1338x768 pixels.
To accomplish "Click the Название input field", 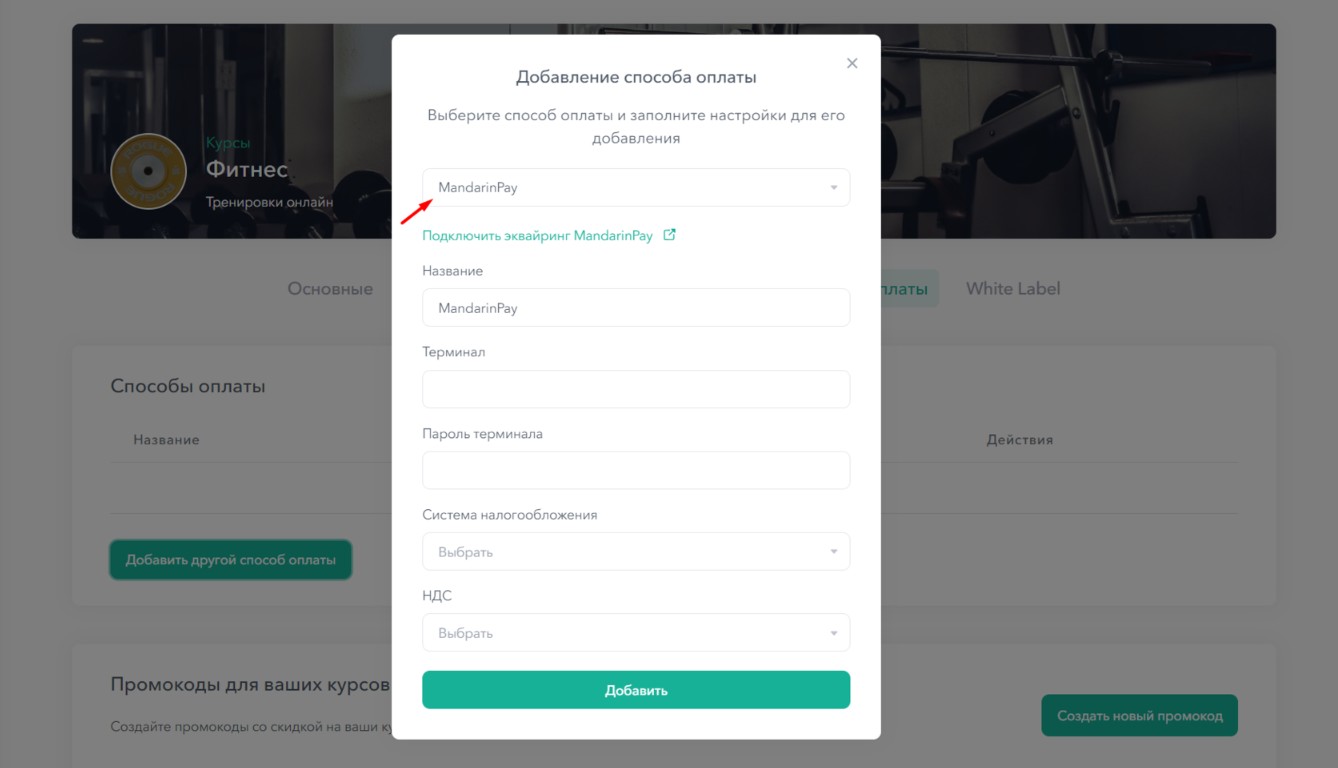I will click(x=636, y=308).
